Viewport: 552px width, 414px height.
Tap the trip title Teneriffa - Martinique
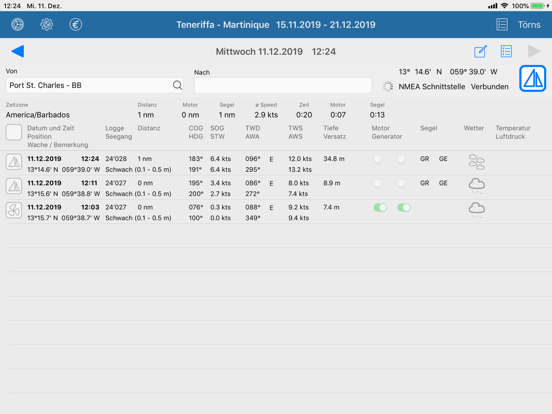coord(222,25)
